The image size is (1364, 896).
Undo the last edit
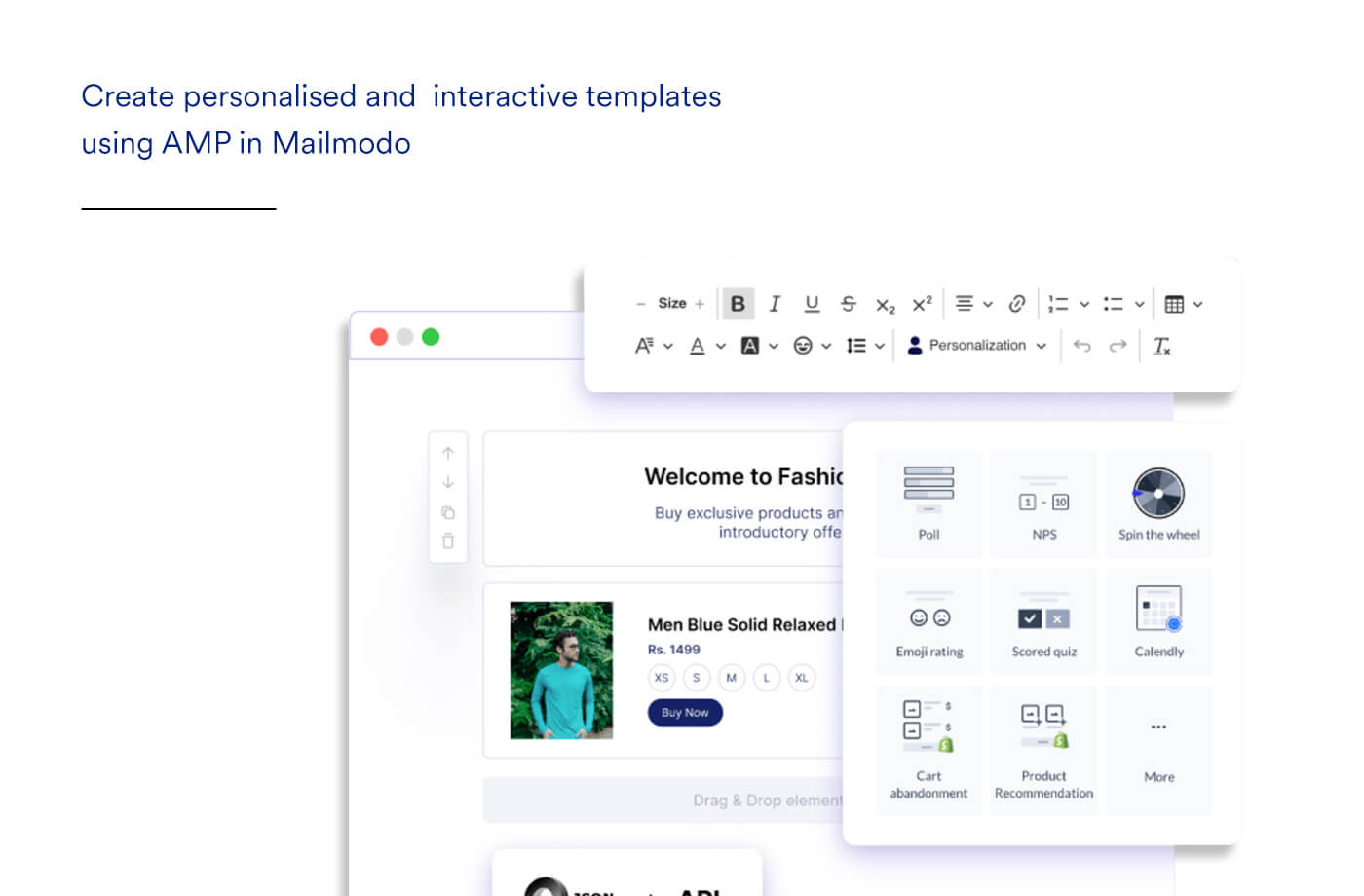[1081, 346]
